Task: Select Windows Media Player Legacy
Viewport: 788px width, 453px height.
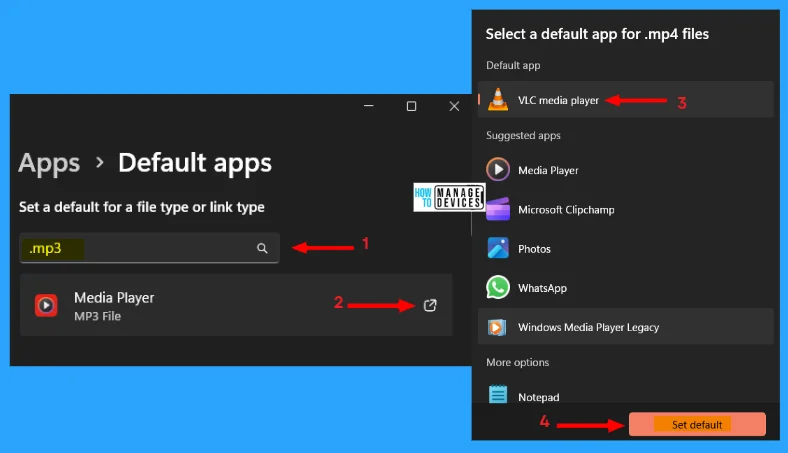Action: (x=625, y=327)
